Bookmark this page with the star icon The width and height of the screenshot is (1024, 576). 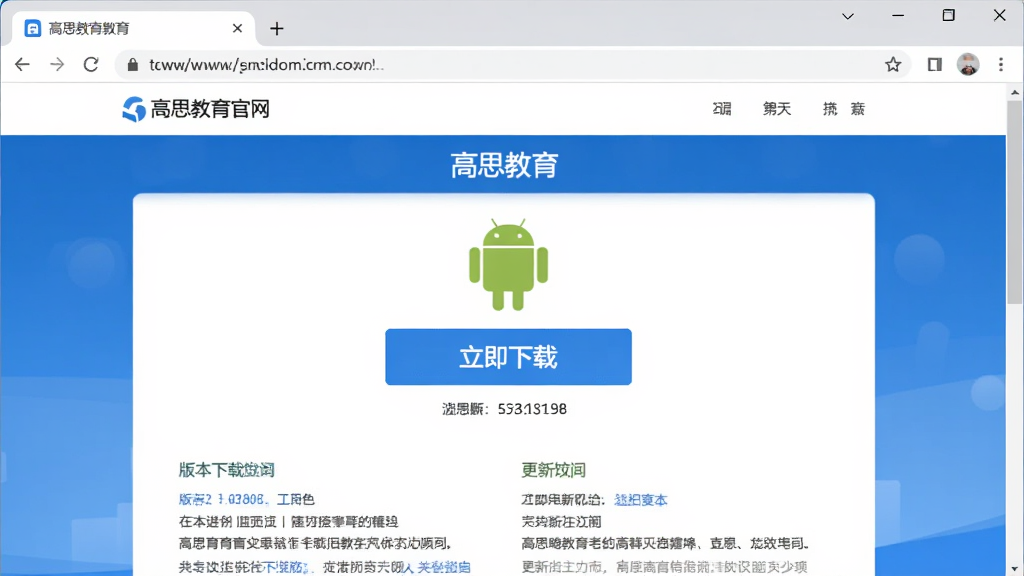click(893, 64)
